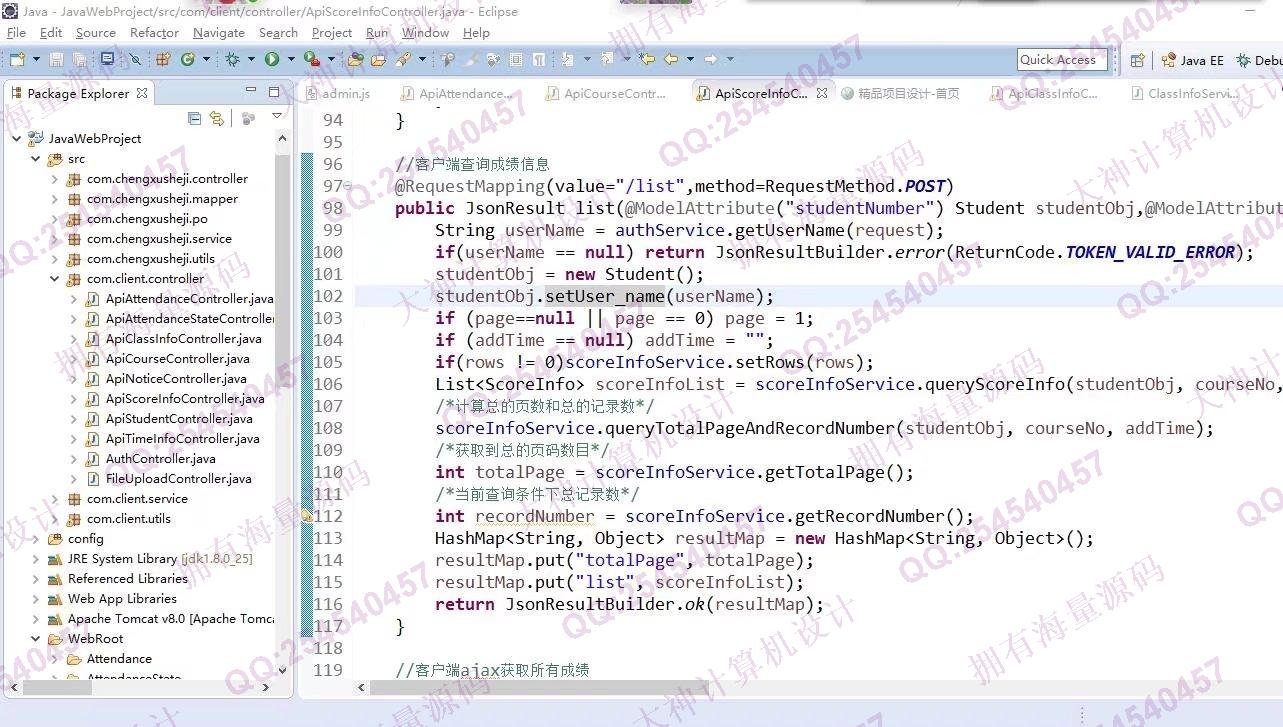
Task: Switch to Debug perspective
Action: (1260, 60)
